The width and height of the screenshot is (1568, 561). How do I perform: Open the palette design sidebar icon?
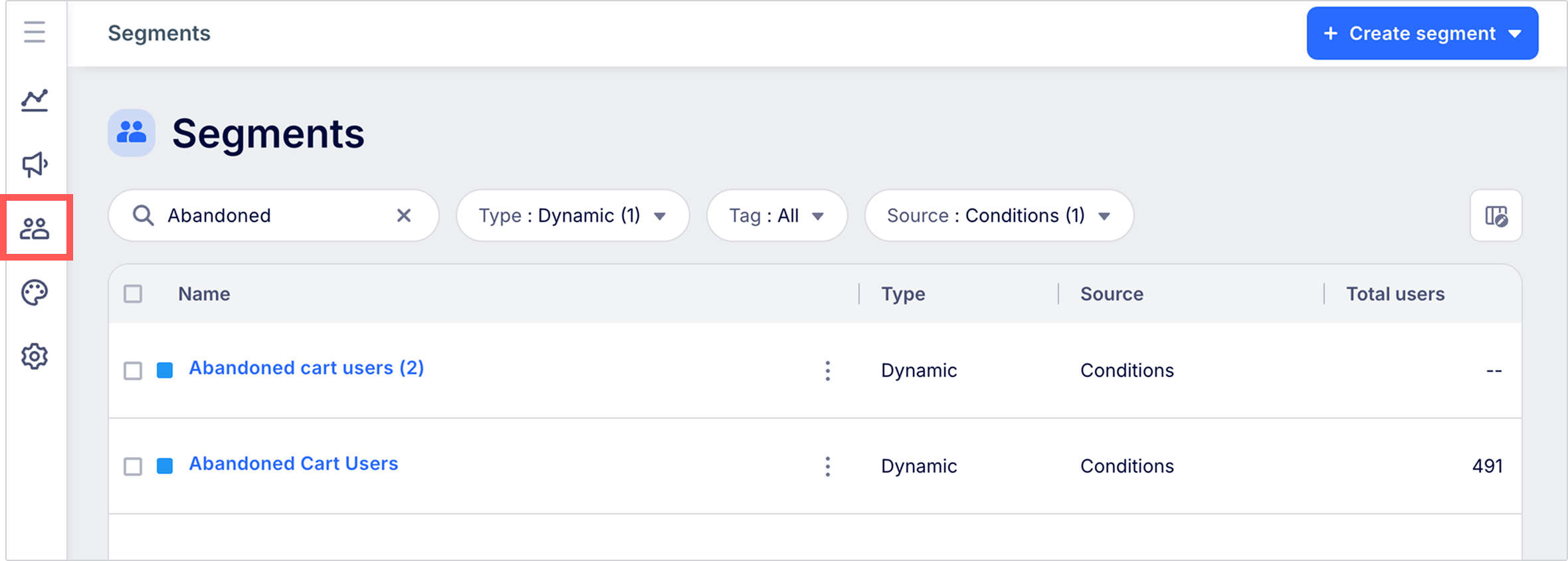[35, 292]
